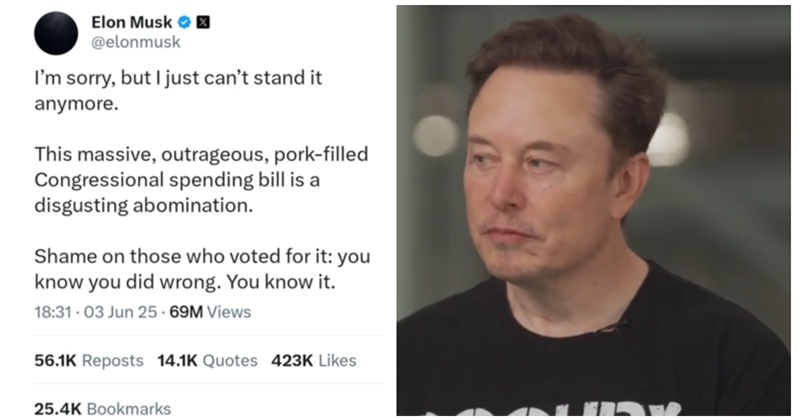Click the blue verified checkmark badge
Image resolution: width=800 pixels, height=420 pixels.
click(x=184, y=22)
